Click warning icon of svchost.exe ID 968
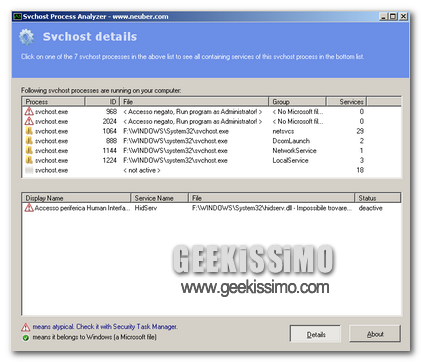Screen dimensions: 421x362 click(x=29, y=111)
